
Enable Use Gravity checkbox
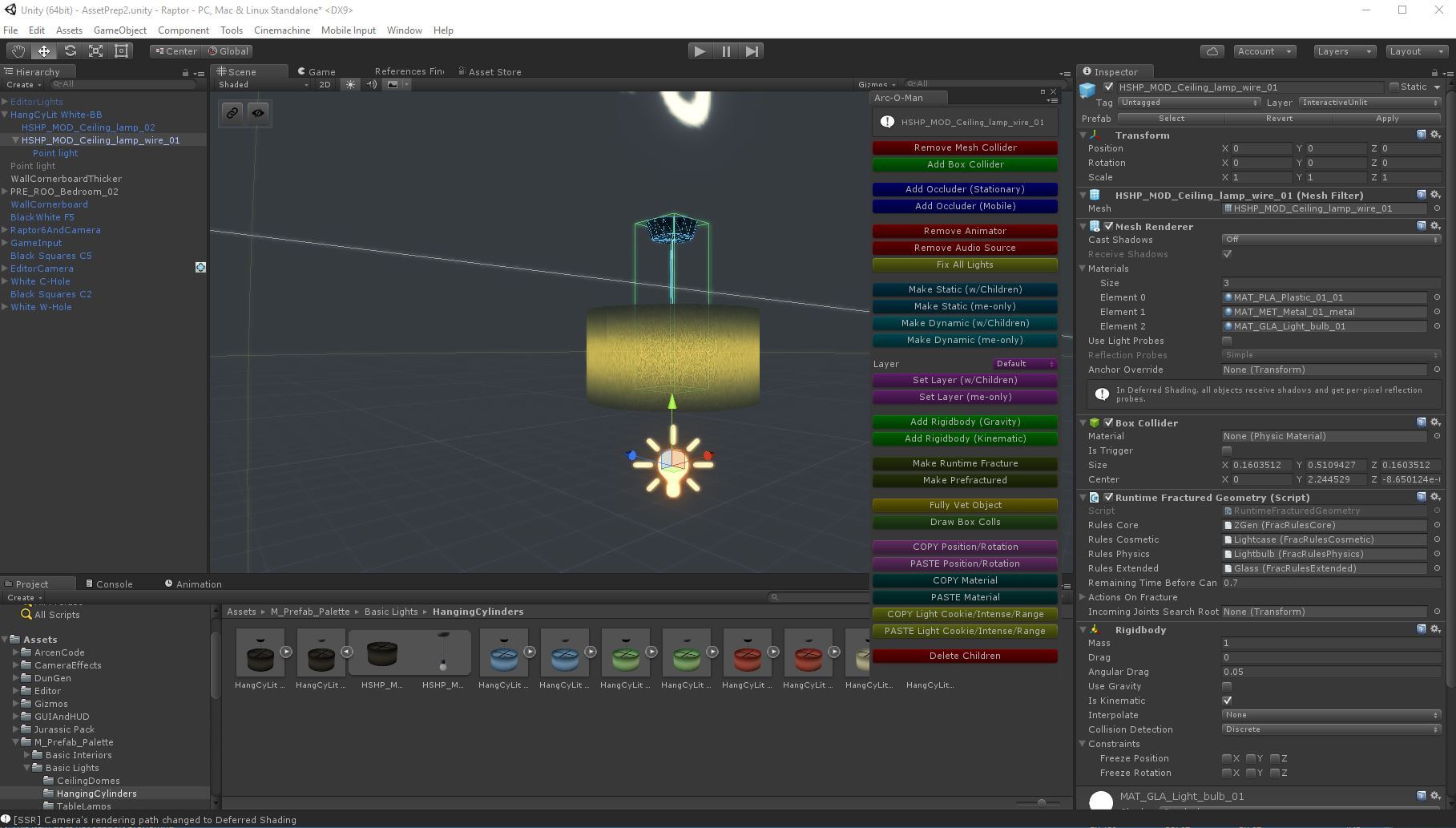pyautogui.click(x=1227, y=686)
